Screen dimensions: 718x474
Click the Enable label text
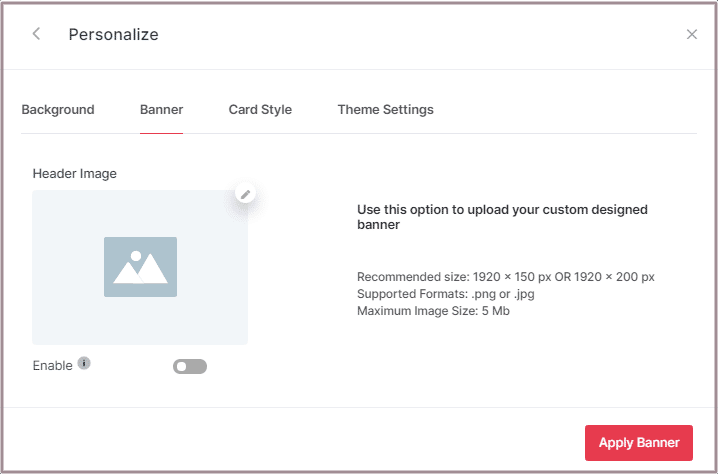52,366
